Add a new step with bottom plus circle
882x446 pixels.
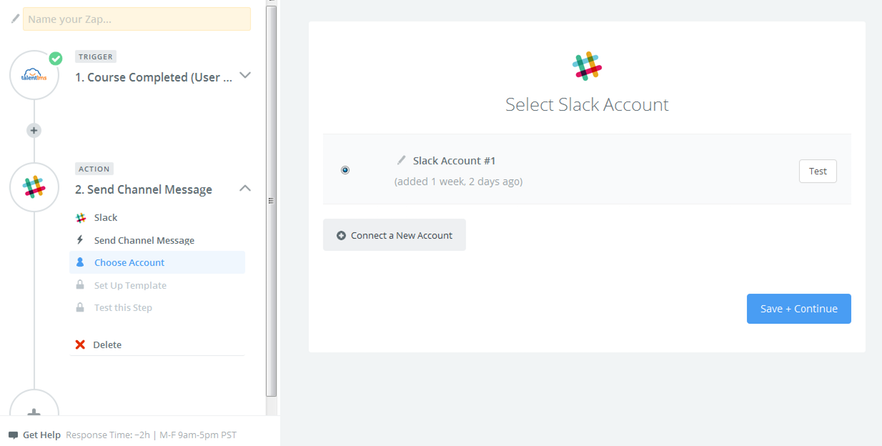34,411
